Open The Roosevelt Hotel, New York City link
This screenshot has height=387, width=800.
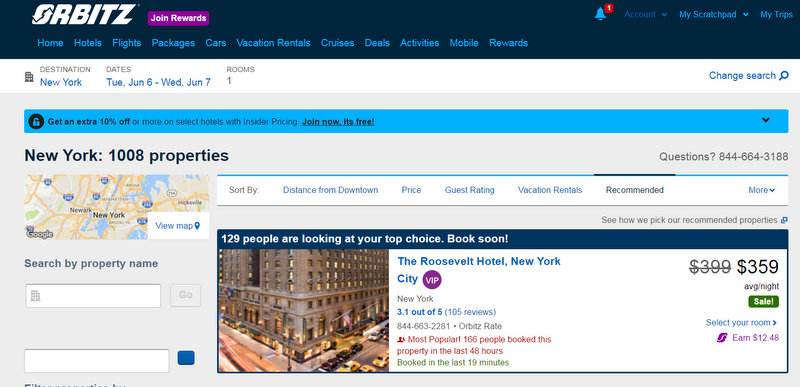coord(479,270)
